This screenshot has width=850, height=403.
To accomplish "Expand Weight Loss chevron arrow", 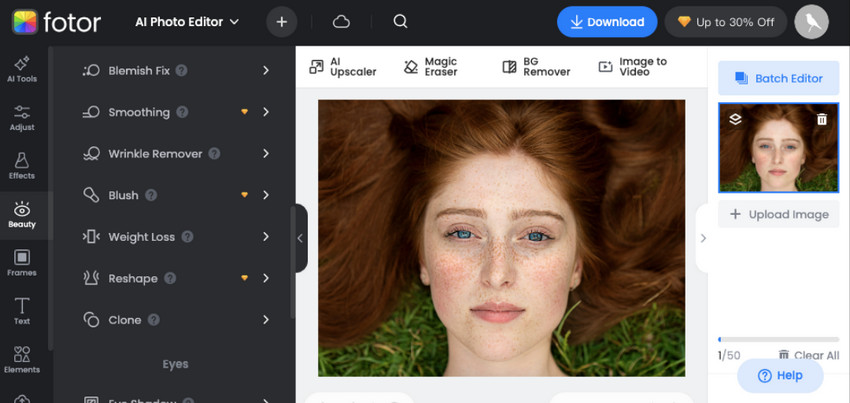I will click(x=266, y=236).
